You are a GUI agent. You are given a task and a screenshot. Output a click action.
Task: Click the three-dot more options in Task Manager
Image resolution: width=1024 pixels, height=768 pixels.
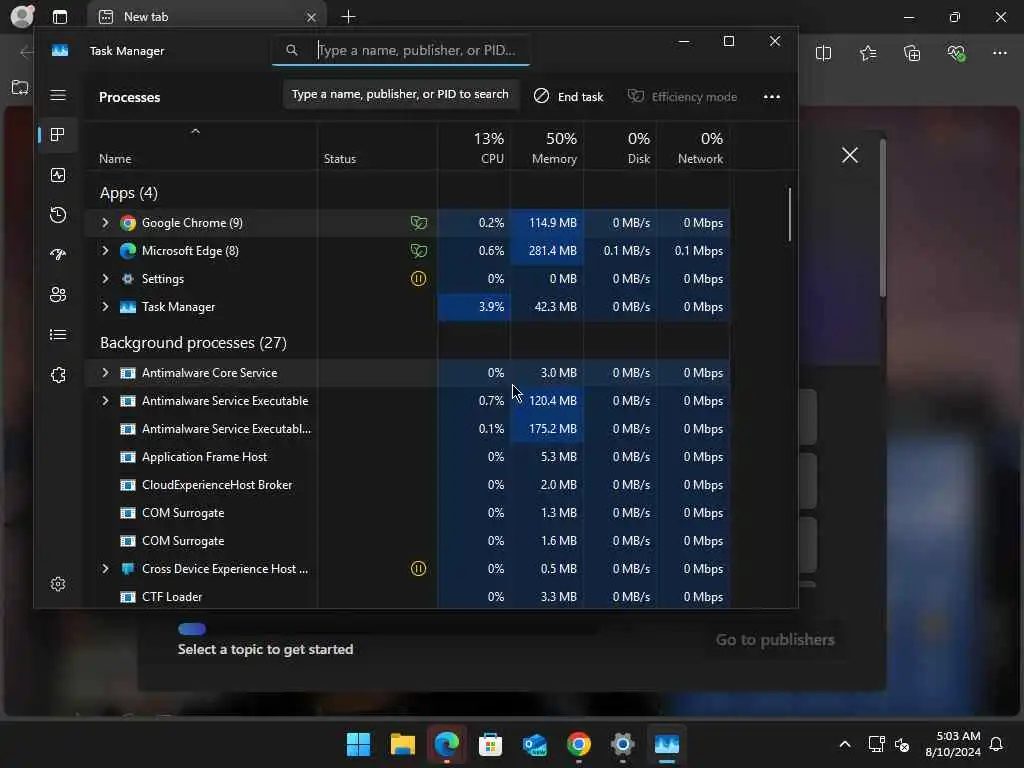click(772, 97)
